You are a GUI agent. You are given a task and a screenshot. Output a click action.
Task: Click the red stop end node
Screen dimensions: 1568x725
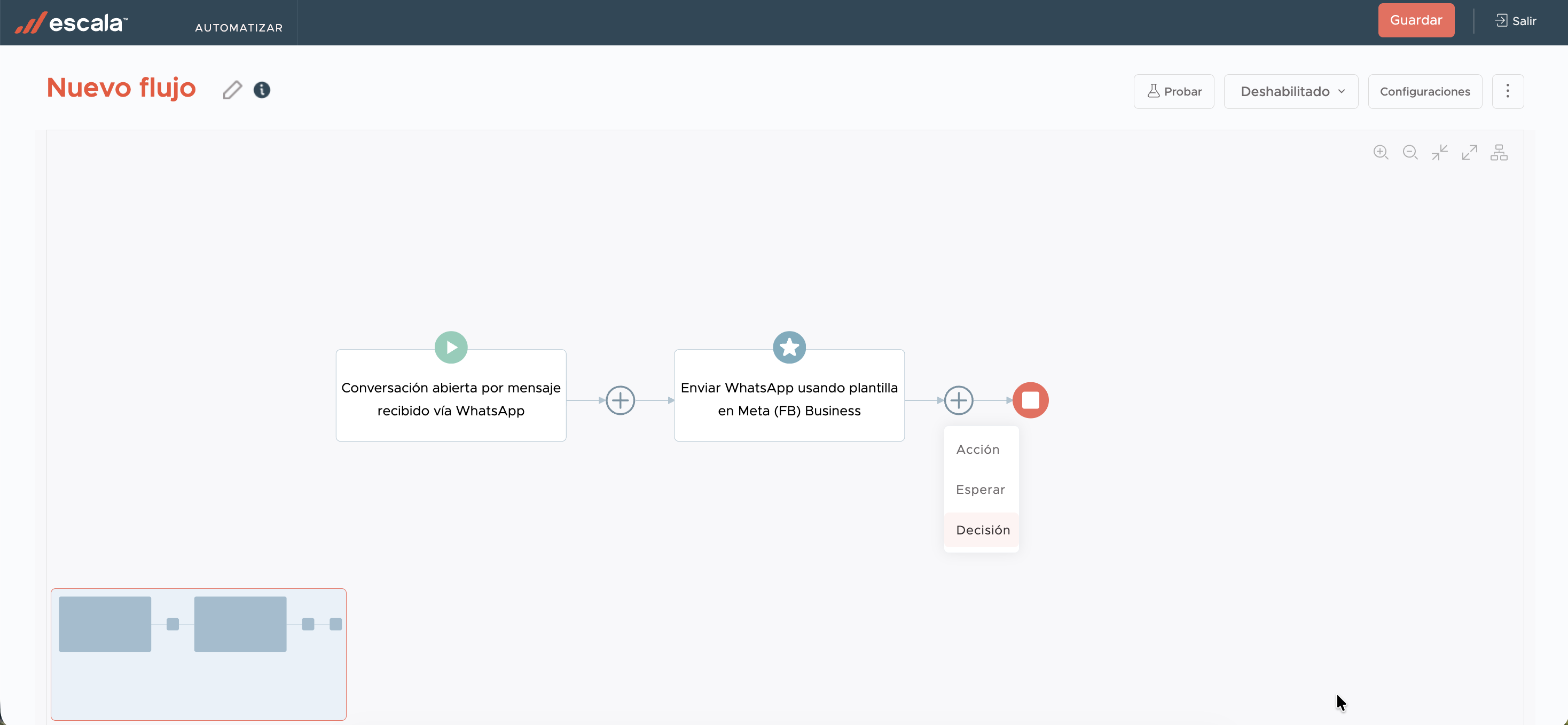coord(1030,400)
